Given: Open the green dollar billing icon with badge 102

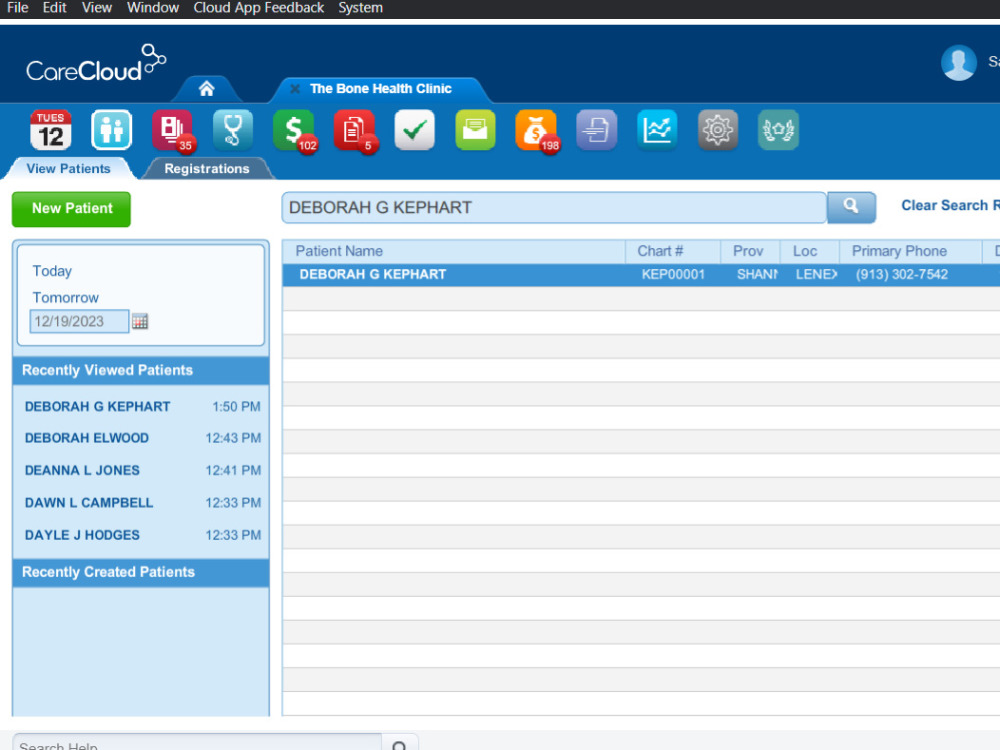Looking at the screenshot, I should (x=293, y=130).
